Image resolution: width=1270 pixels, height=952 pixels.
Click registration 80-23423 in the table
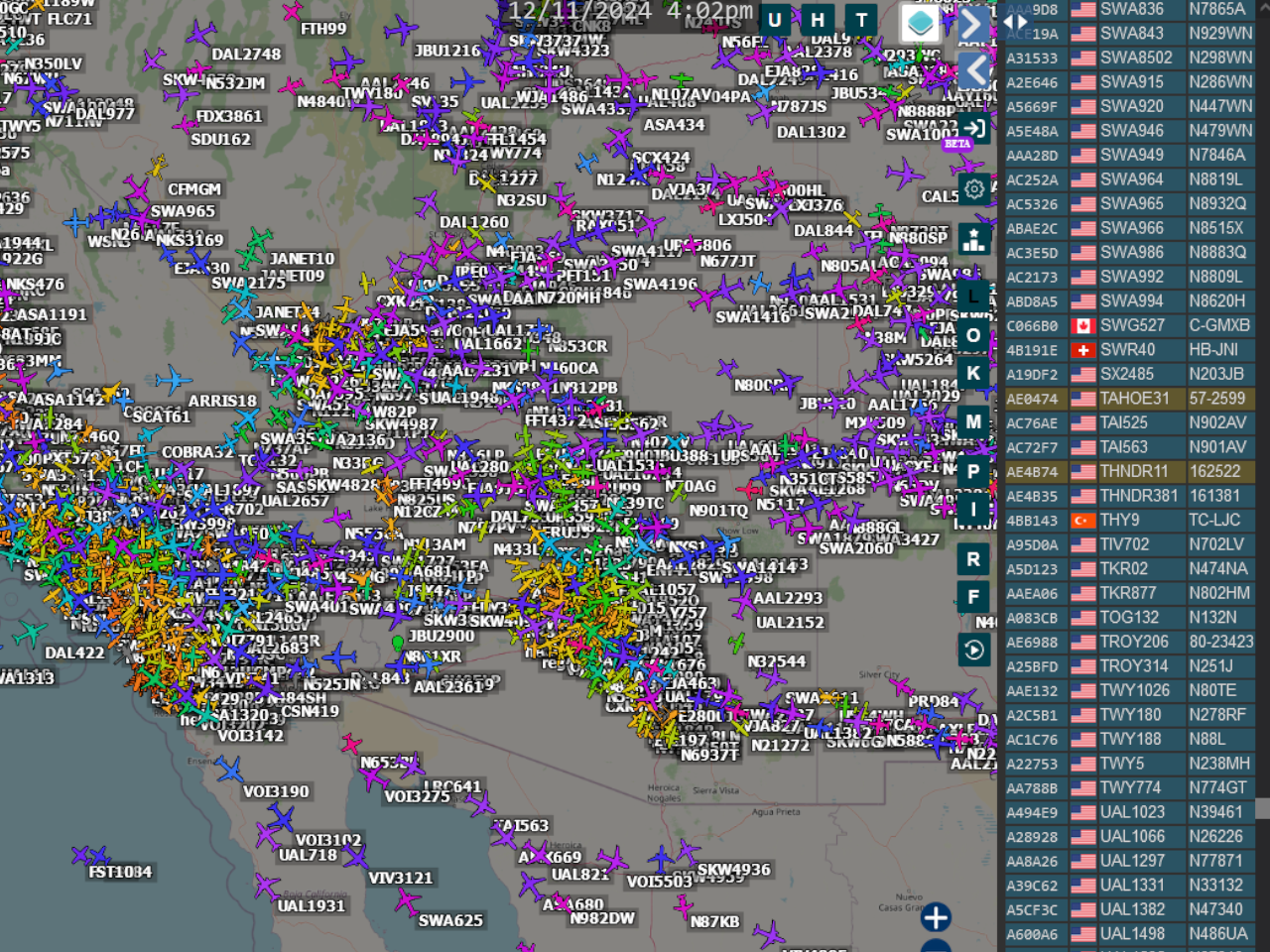[x=1221, y=642]
